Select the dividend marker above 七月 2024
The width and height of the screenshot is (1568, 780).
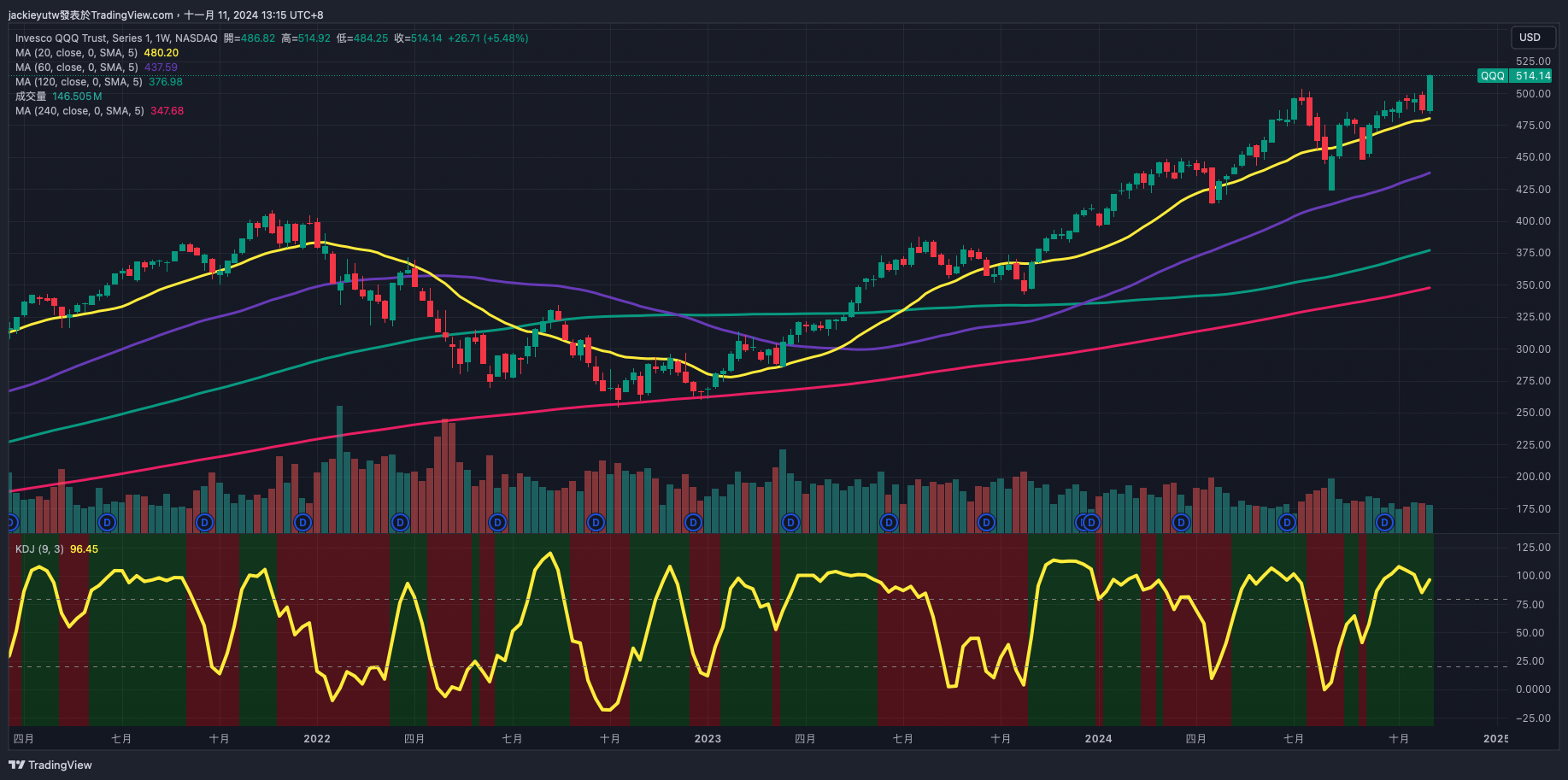1287,522
